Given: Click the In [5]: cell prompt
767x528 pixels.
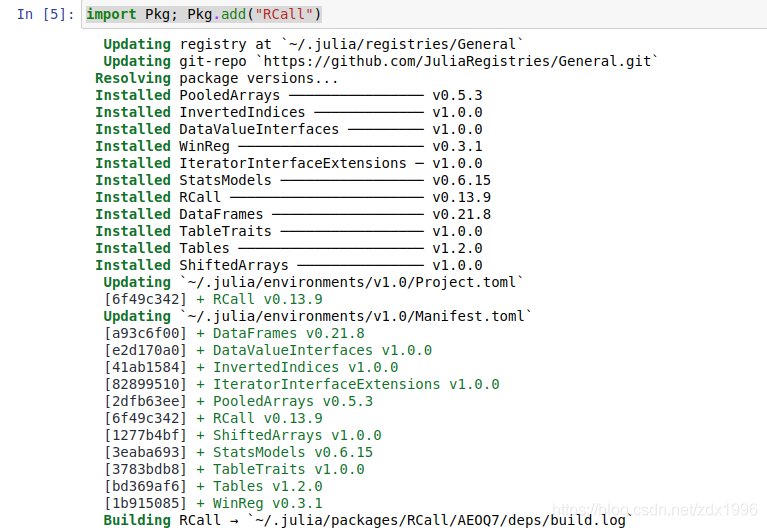Looking at the screenshot, I should pyautogui.click(x=45, y=14).
